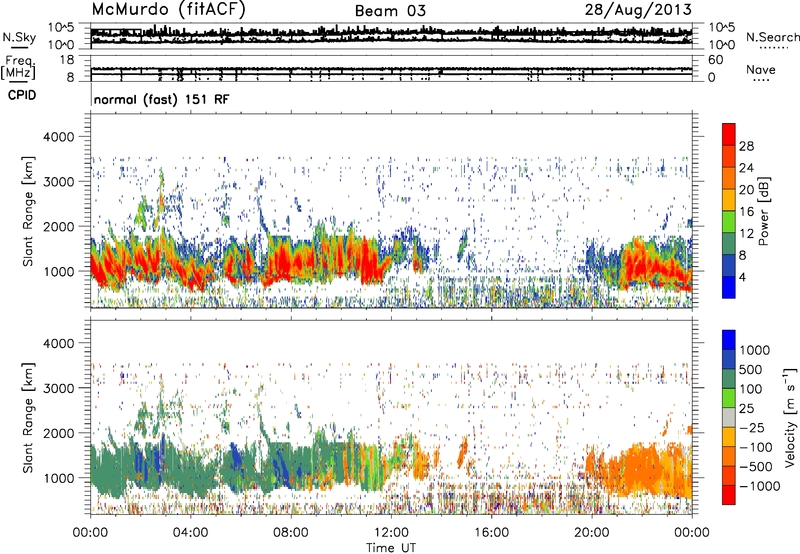Click the 'Slant Range [km]' label of velocity panel

tap(28, 417)
